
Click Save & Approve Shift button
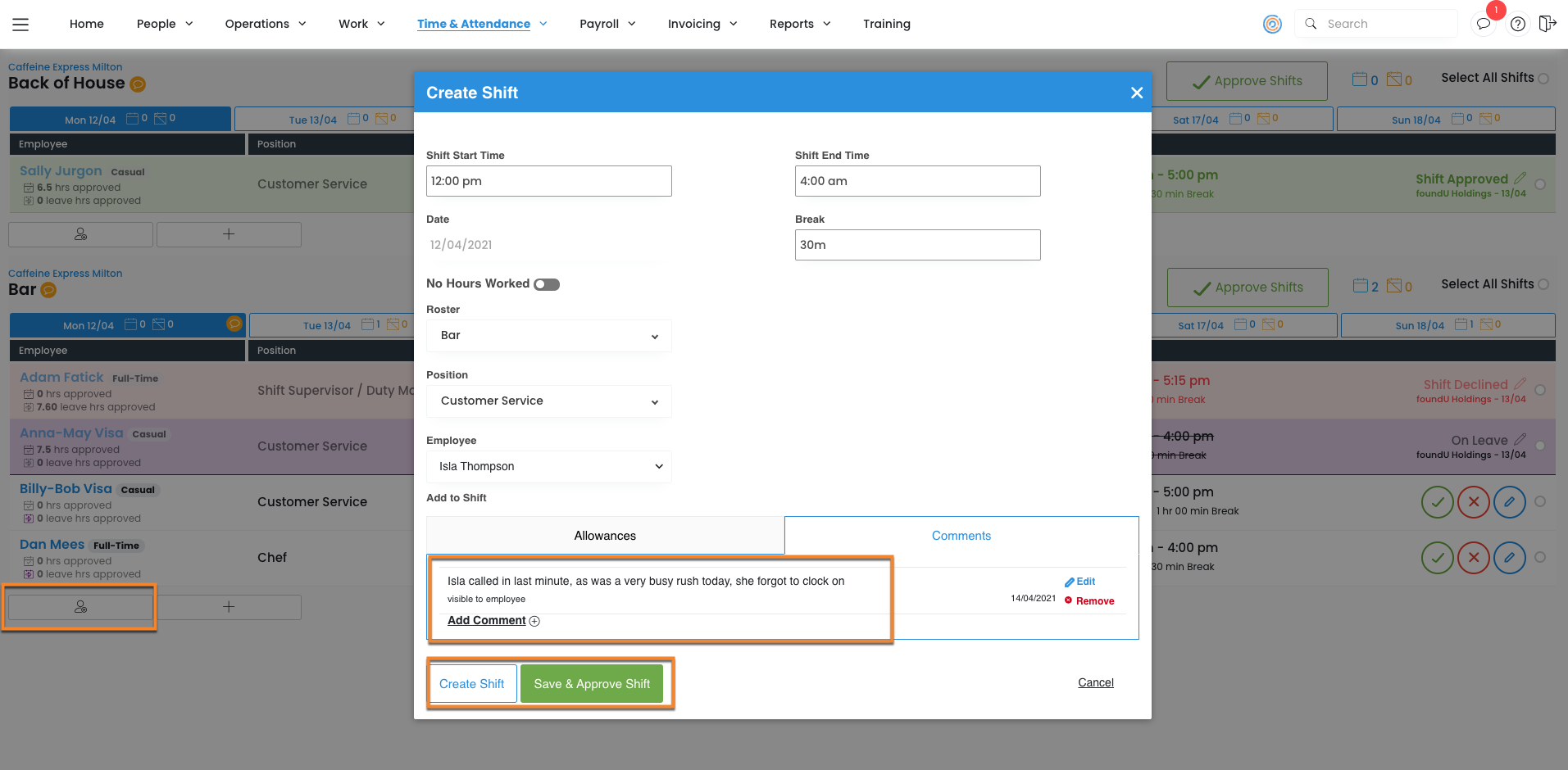pyautogui.click(x=592, y=684)
